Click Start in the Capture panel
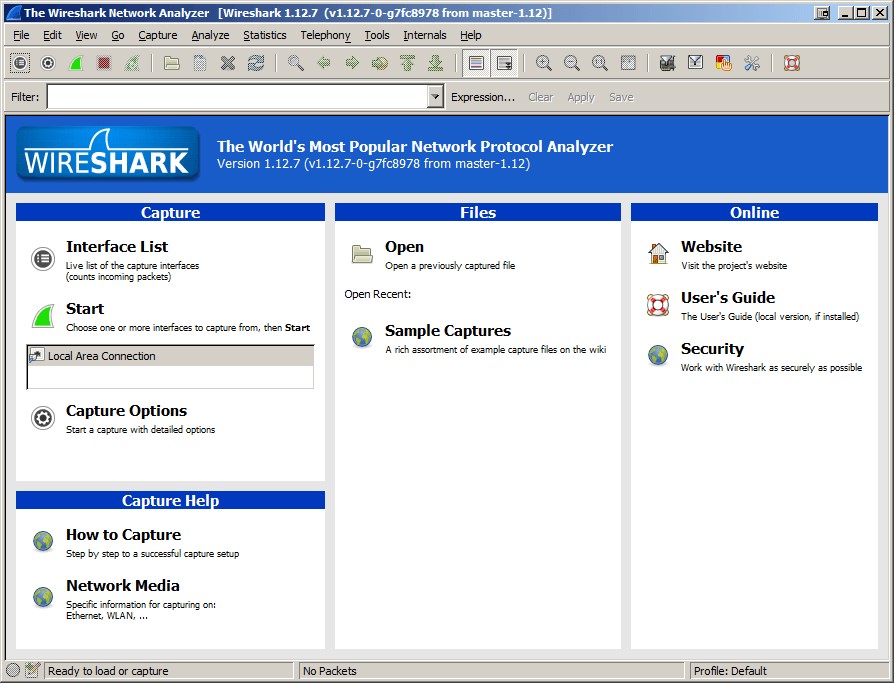894x683 pixels. (85, 309)
